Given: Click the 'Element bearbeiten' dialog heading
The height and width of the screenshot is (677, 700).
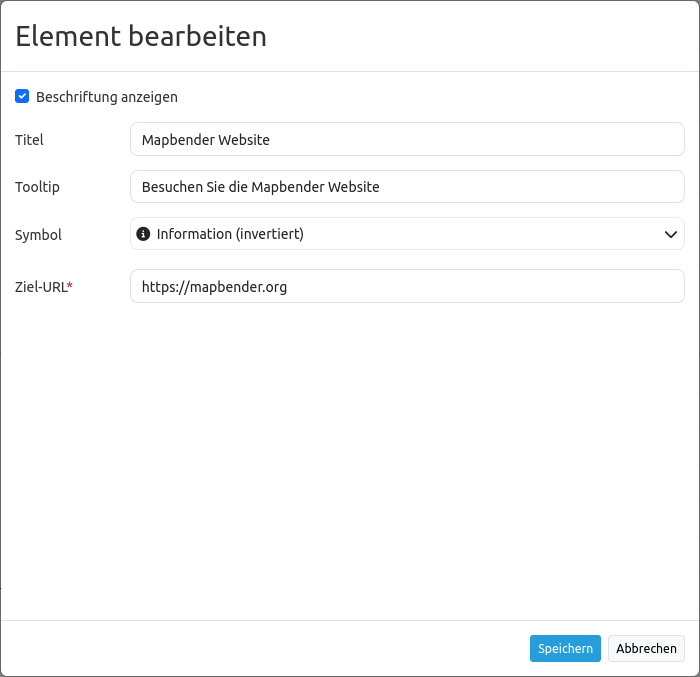Looking at the screenshot, I should click(x=141, y=37).
